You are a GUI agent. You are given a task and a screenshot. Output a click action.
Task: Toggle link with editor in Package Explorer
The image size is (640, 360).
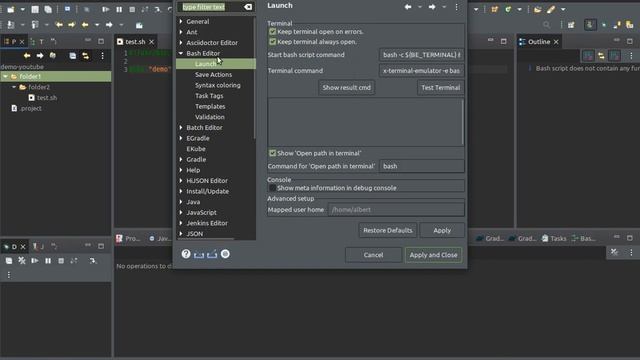[86, 56]
